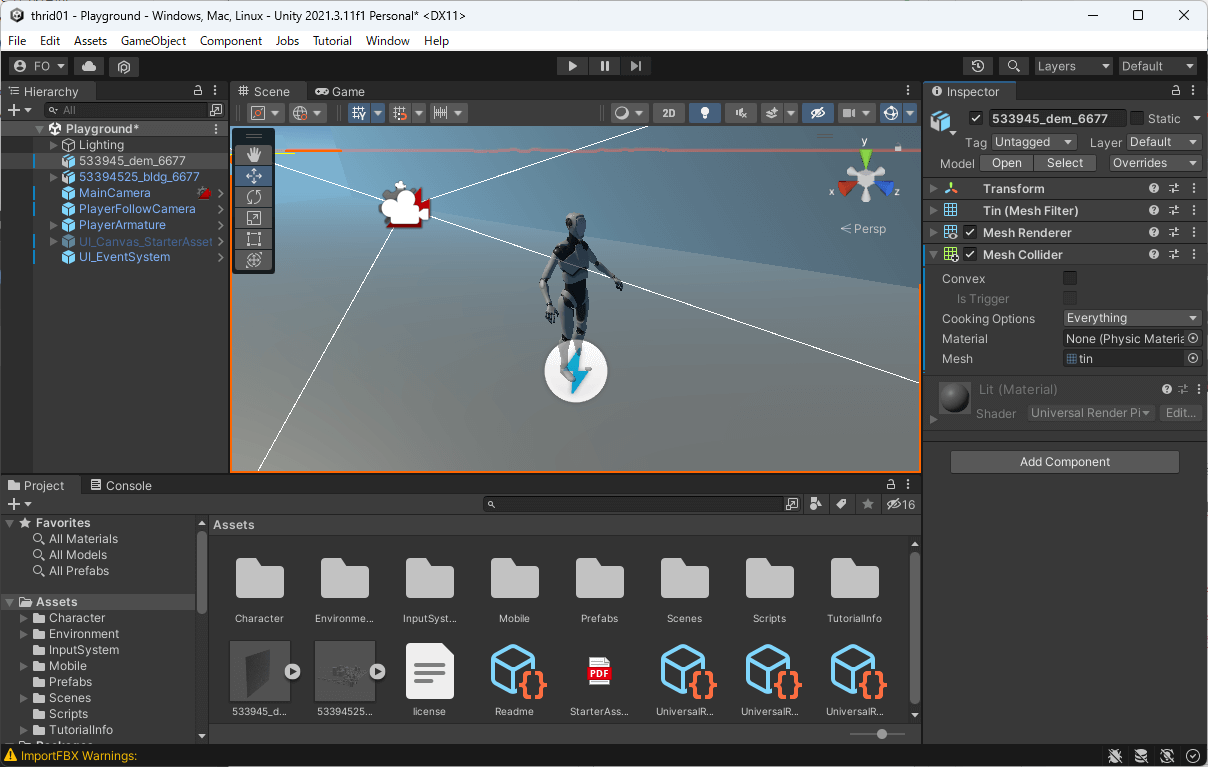Click the MainCamera gizmo in scene view
Viewport: 1208px width, 767px height.
coord(406,207)
